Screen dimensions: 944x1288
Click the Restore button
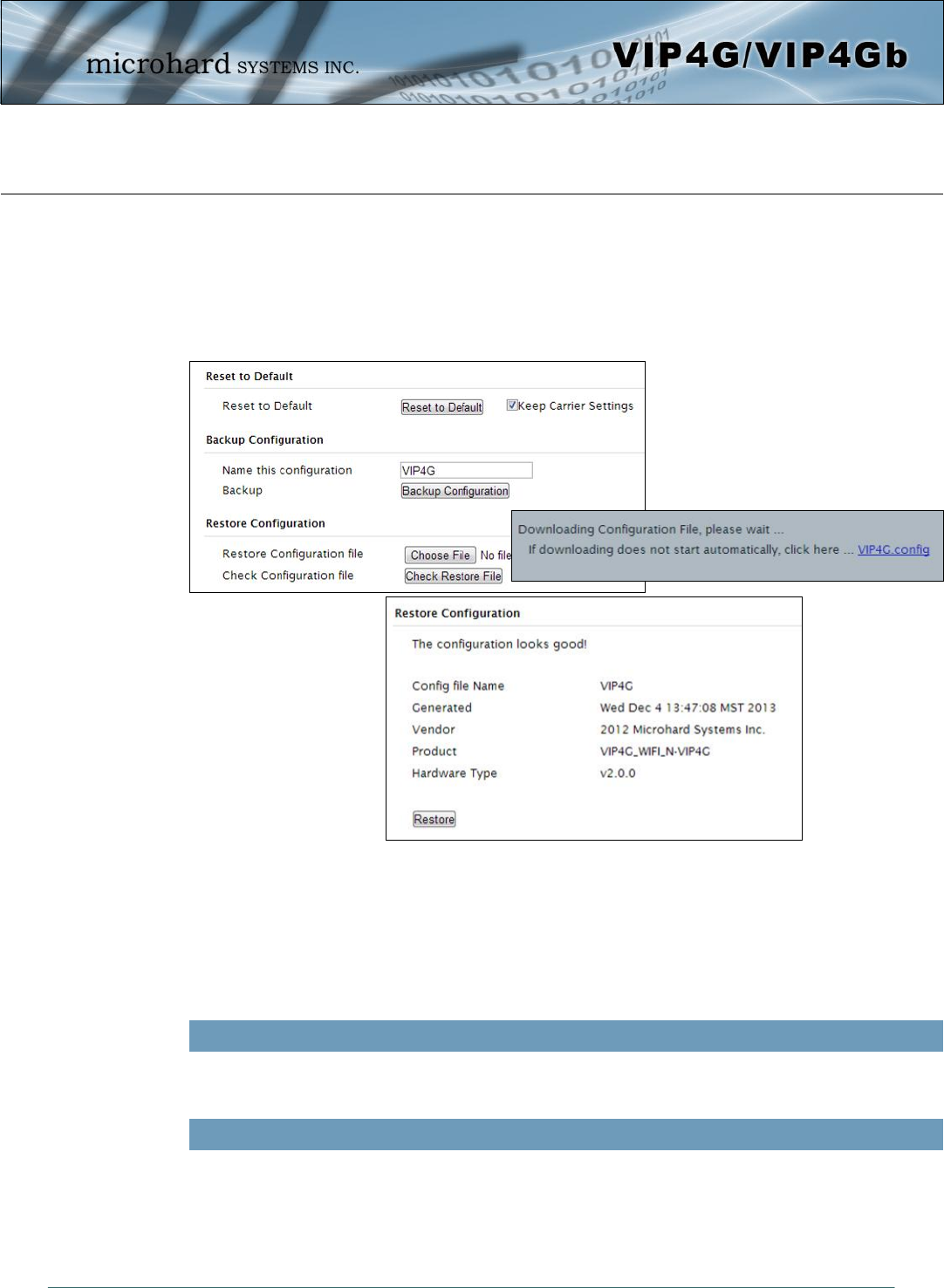(434, 820)
